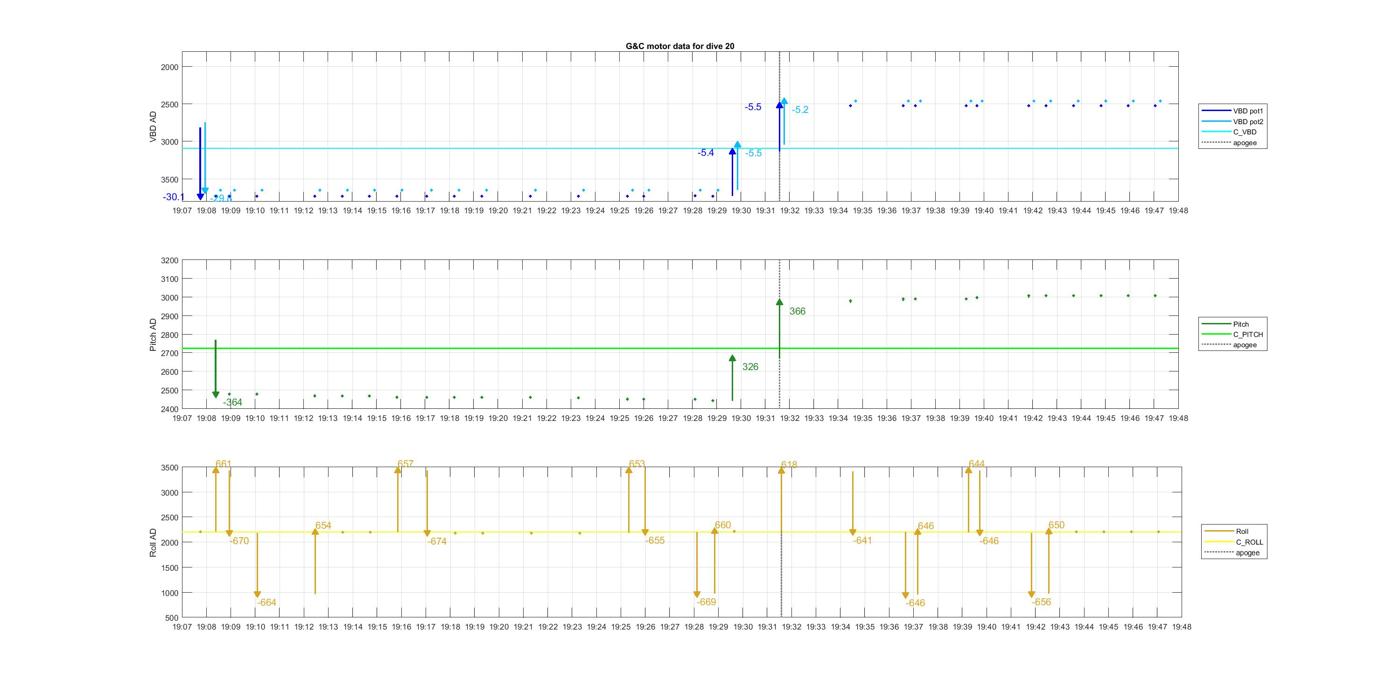Click the "-656" roll value label

coord(1042,603)
